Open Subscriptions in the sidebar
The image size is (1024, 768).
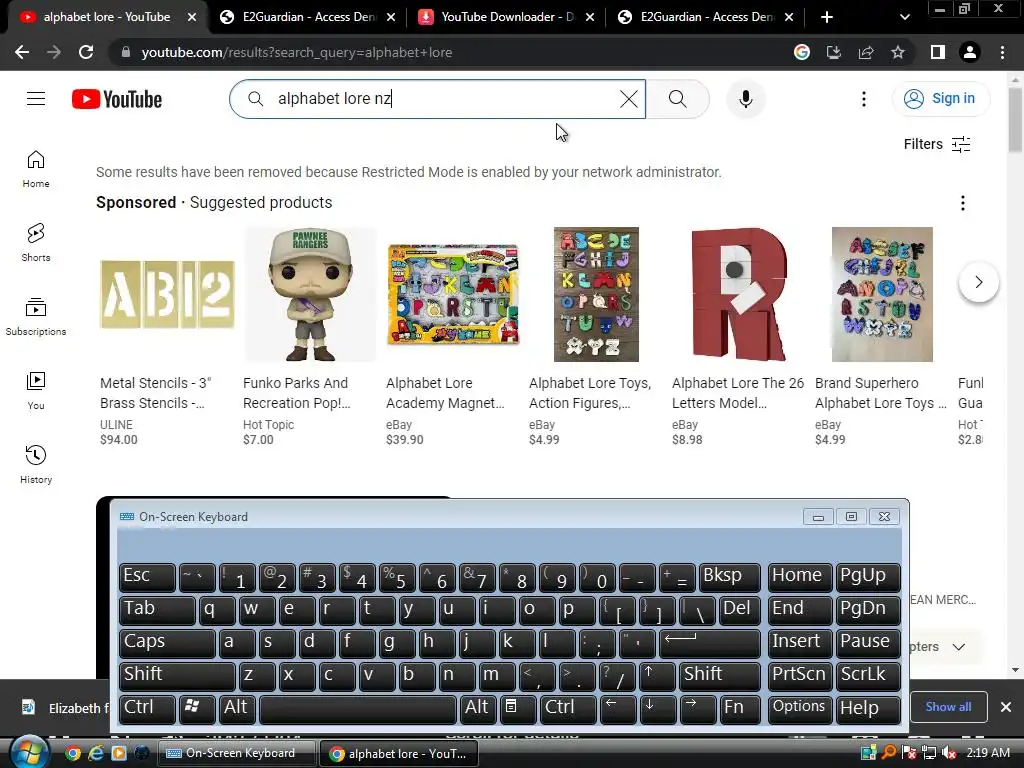36,317
